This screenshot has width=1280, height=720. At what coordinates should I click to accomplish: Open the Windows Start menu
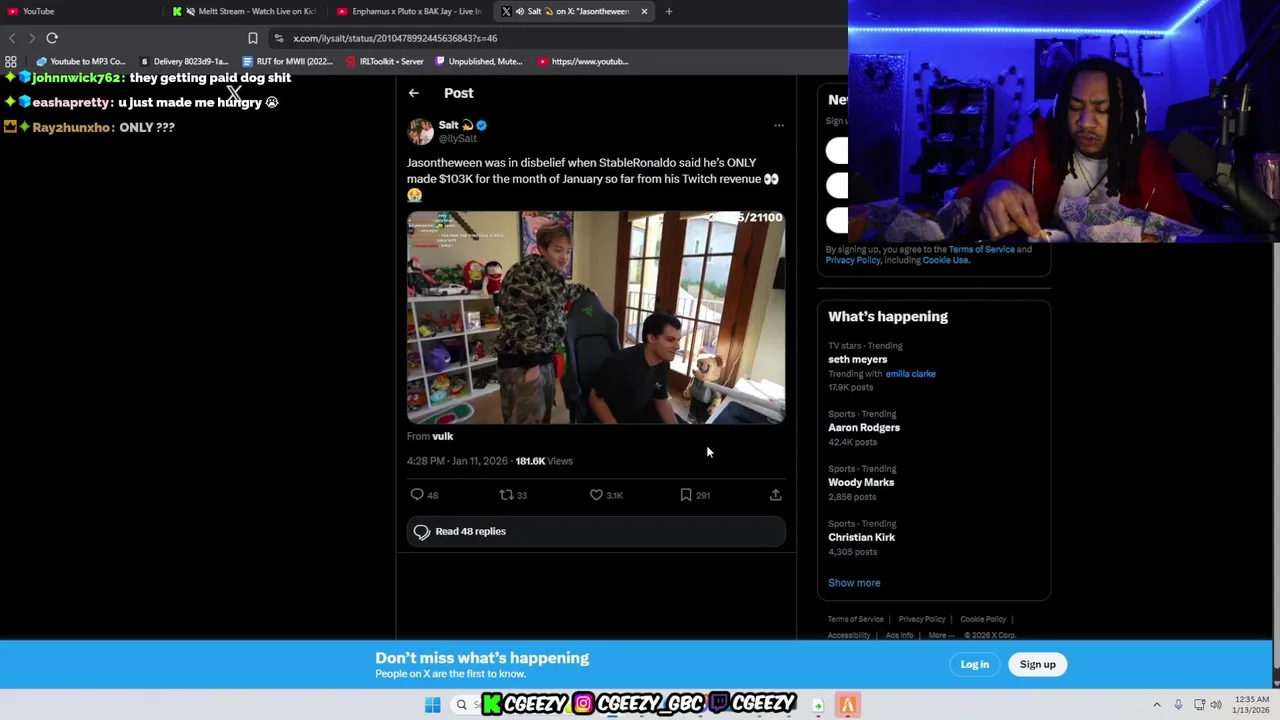point(432,705)
